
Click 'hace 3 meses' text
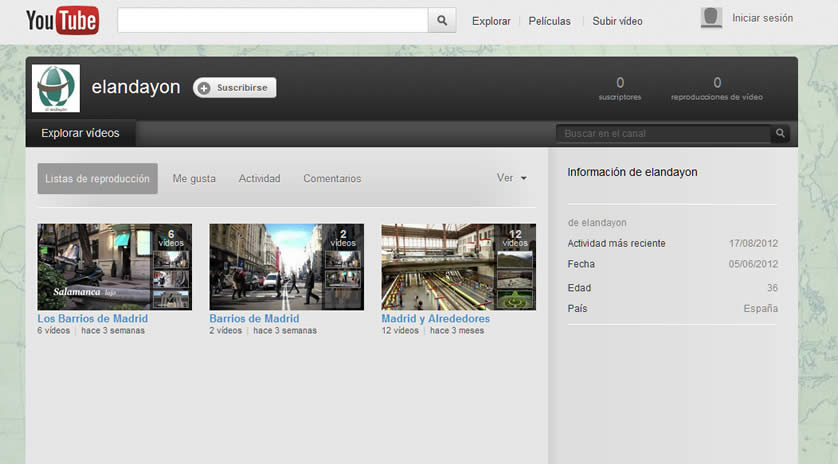[457, 331]
